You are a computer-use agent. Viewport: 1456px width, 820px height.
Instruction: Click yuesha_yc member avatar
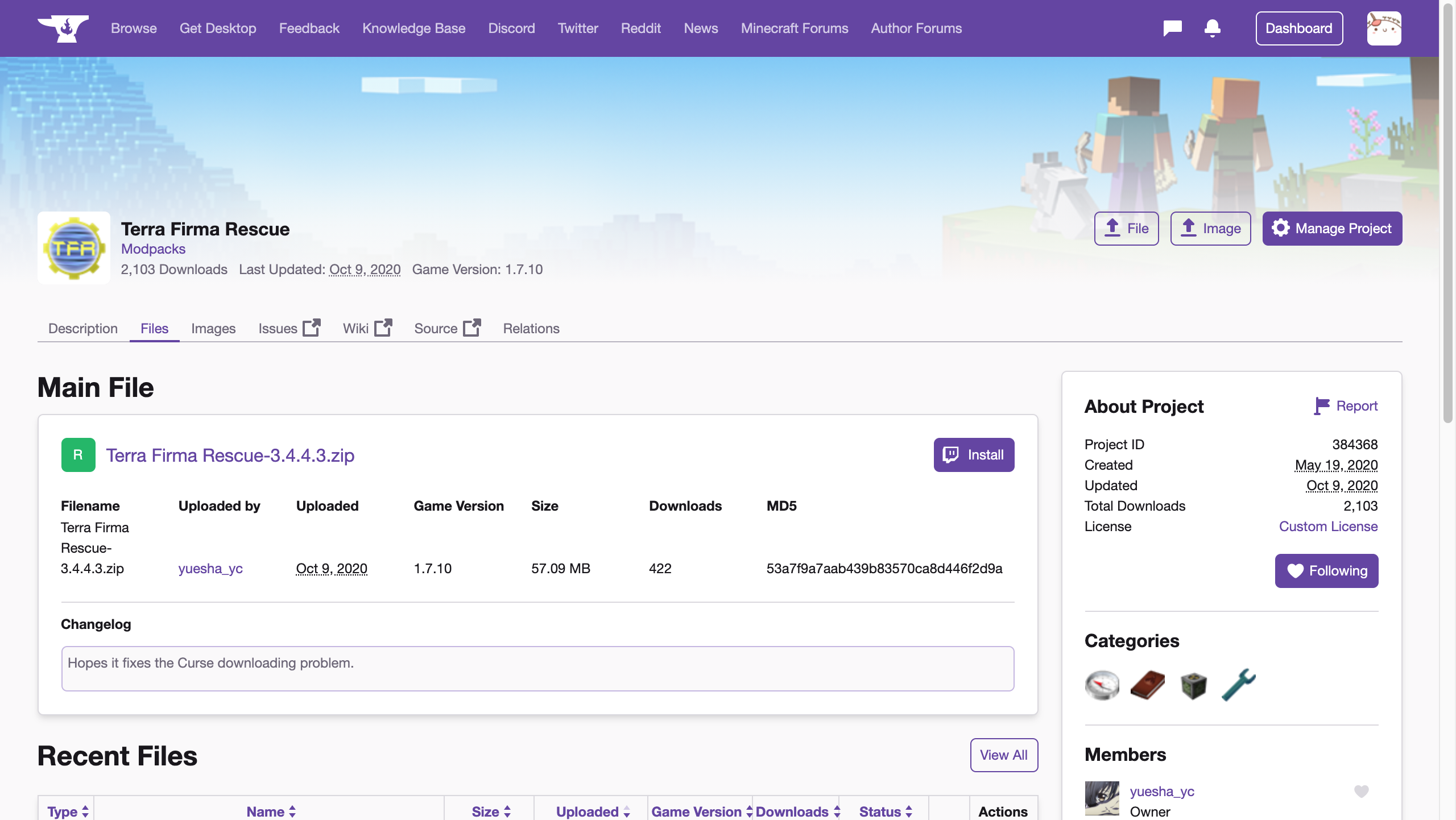(1102, 798)
